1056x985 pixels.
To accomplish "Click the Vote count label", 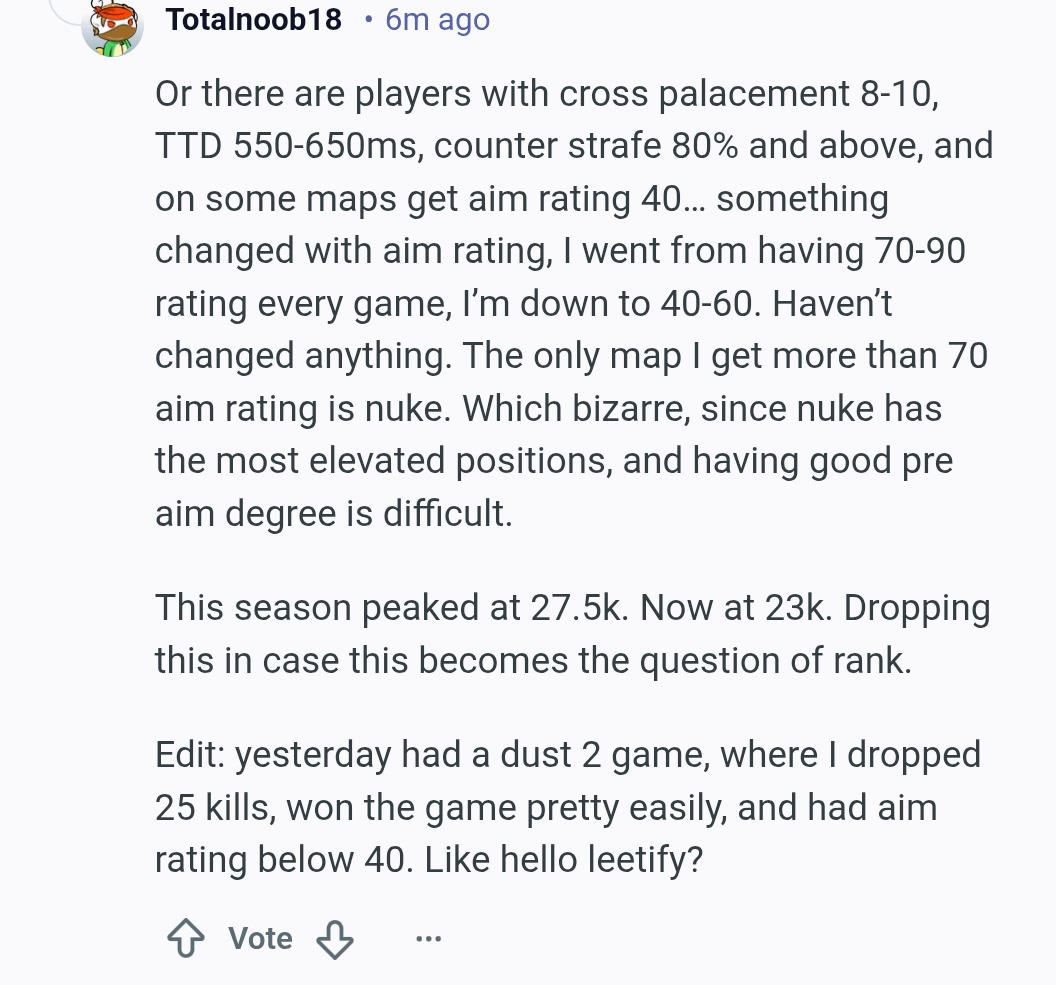I will [x=260, y=938].
